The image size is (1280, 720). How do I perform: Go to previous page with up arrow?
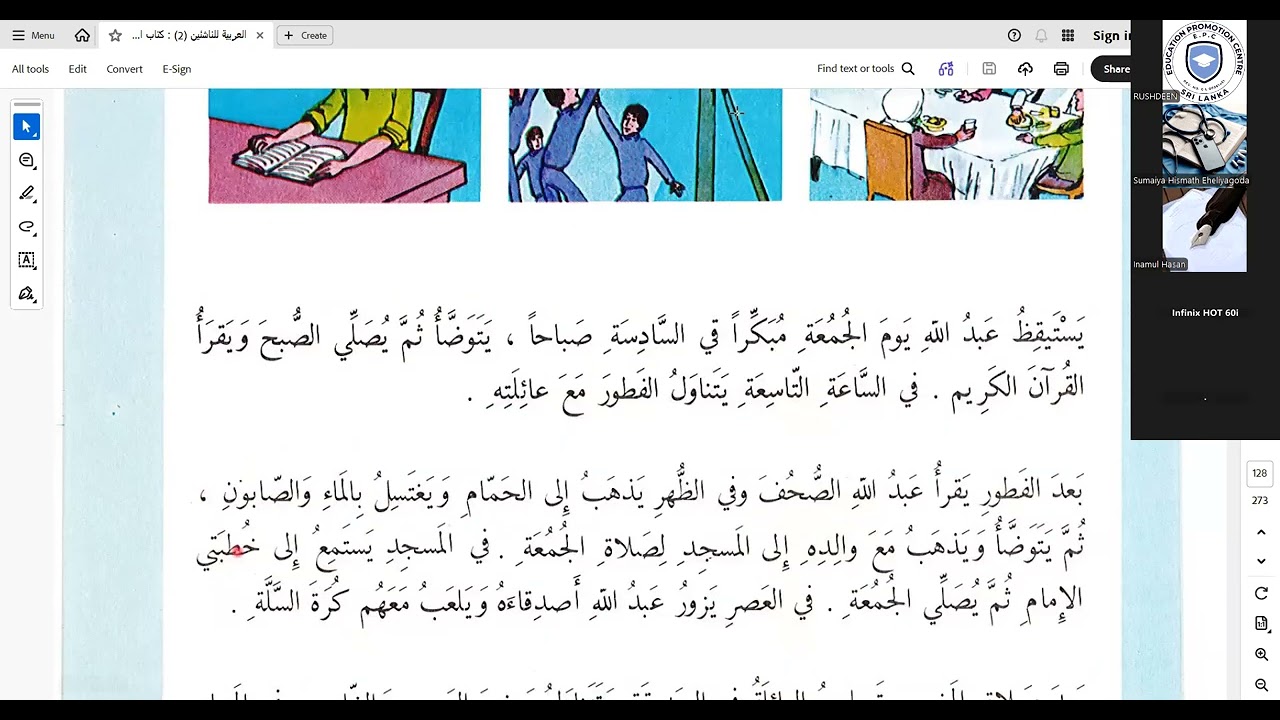(1261, 532)
